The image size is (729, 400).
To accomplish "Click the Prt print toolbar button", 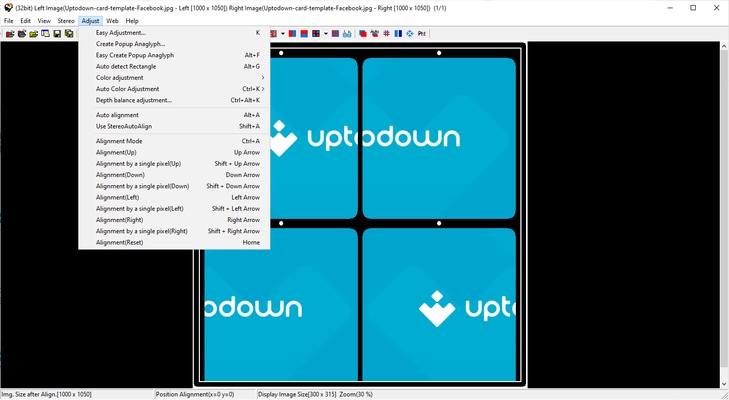I will pos(422,33).
